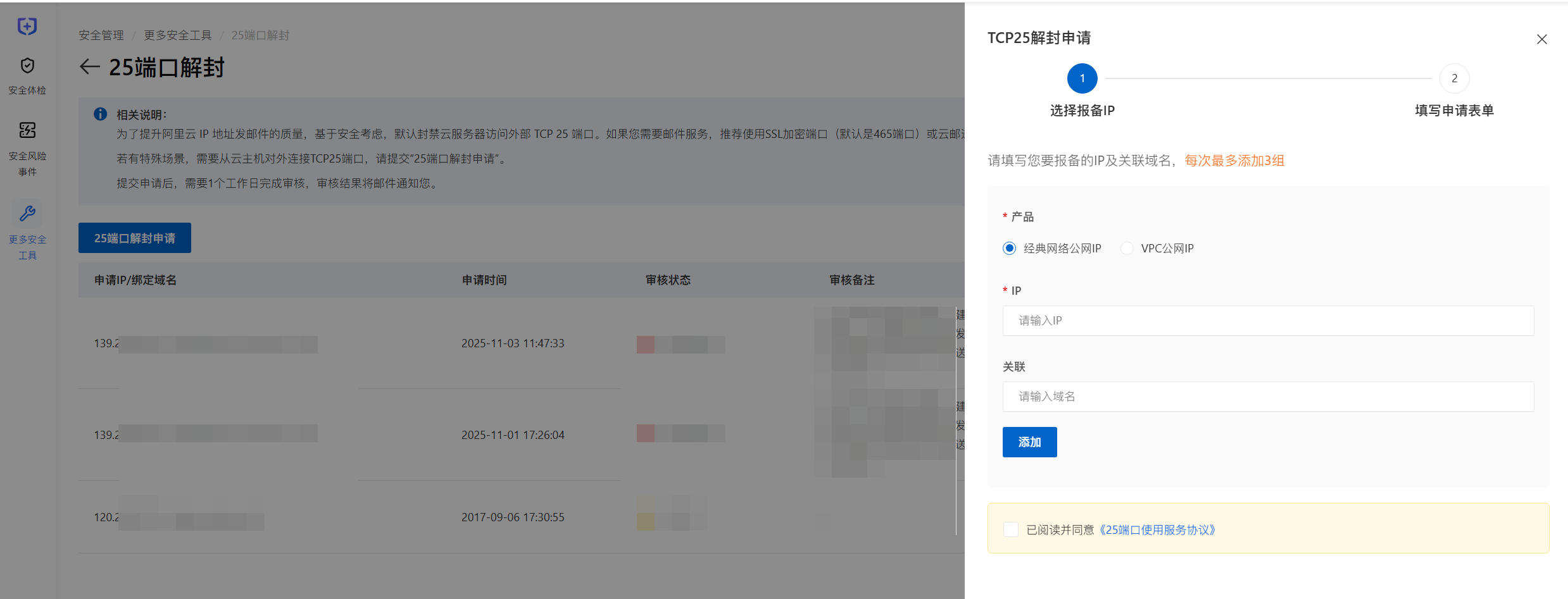The height and width of the screenshot is (599, 1568).
Task: Click the 请输入域名 input field
Action: [1268, 397]
